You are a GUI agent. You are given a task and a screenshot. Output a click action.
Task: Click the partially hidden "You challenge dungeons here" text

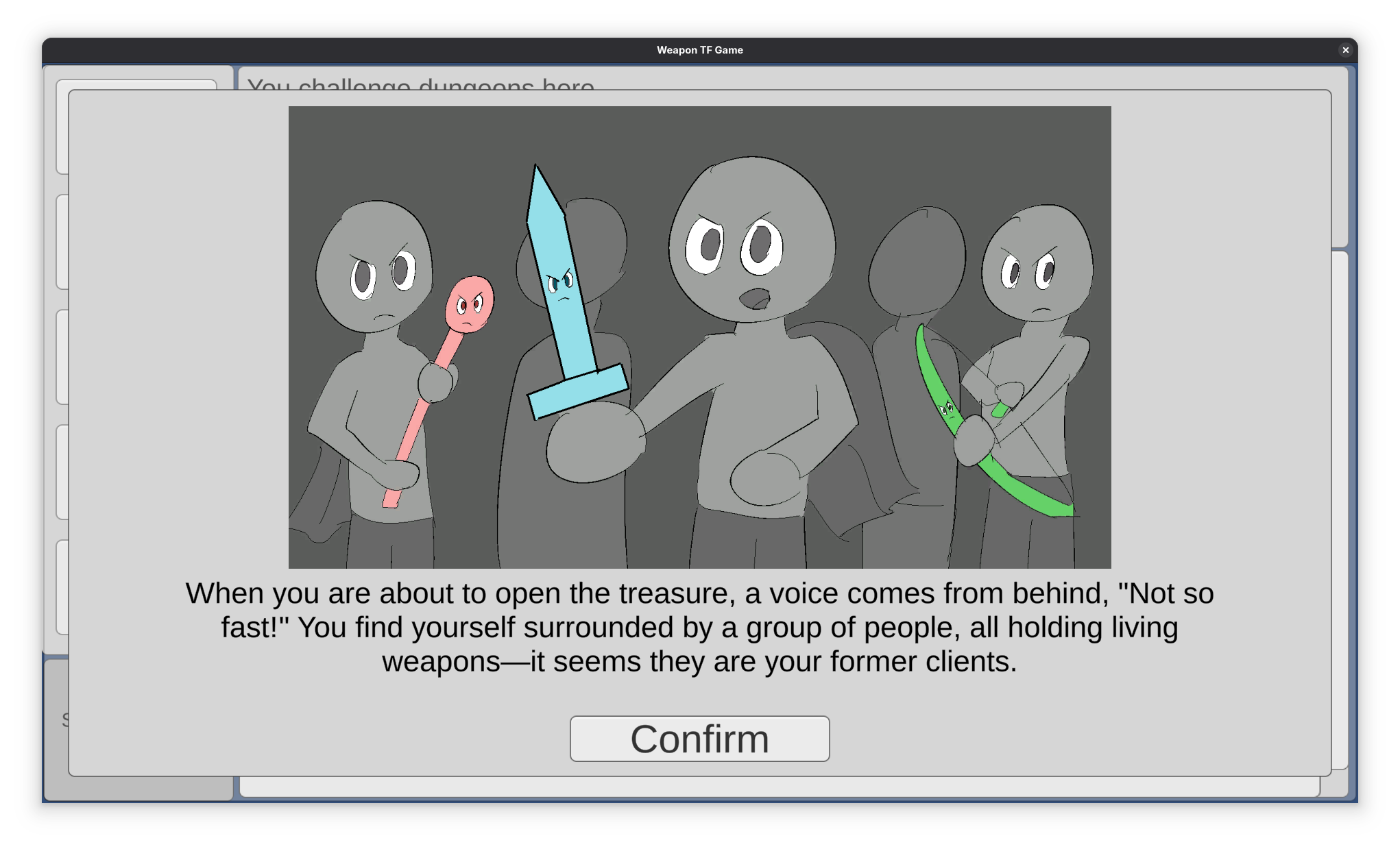tap(420, 83)
